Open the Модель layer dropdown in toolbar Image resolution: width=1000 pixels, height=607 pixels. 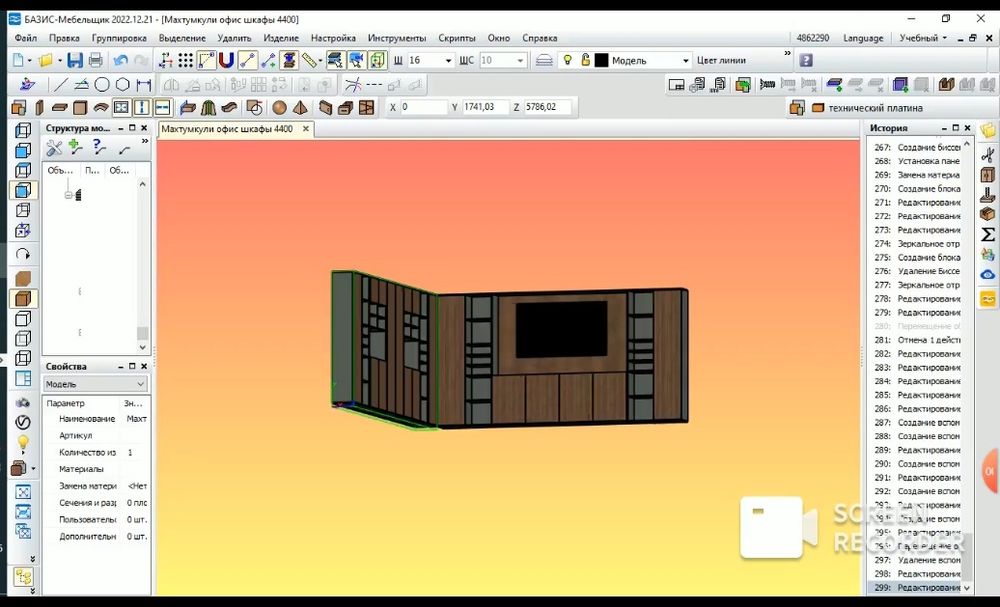(685, 61)
